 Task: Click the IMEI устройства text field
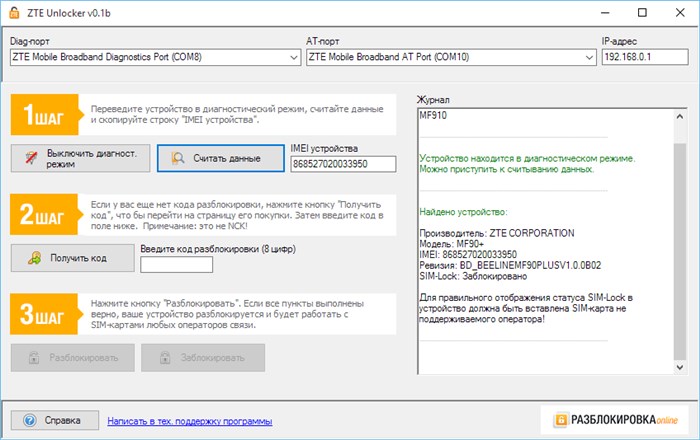point(343,164)
